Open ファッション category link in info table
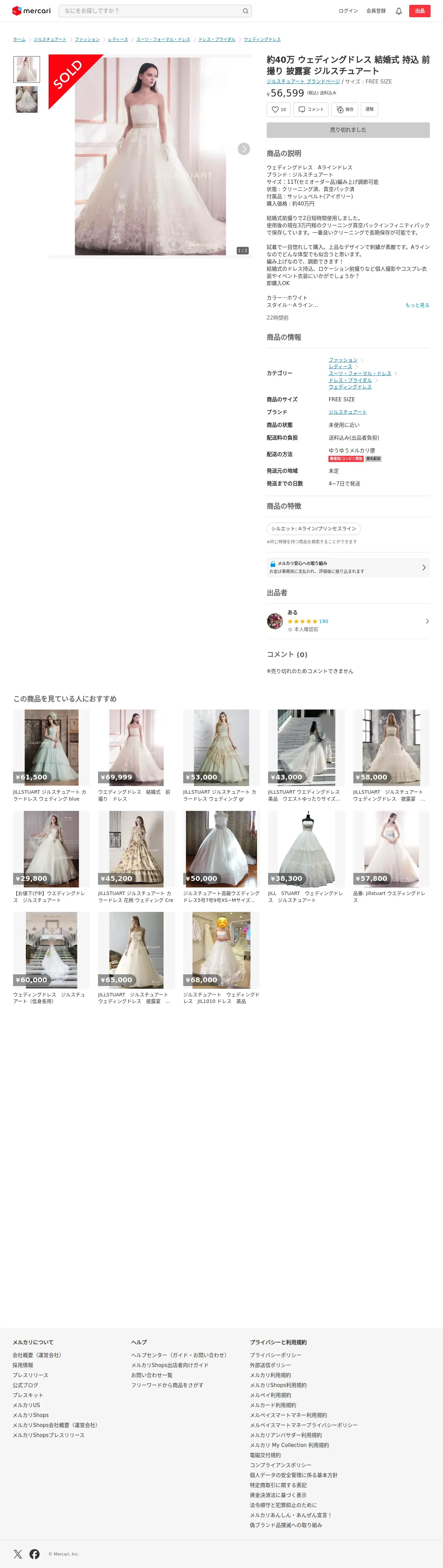 click(x=343, y=360)
